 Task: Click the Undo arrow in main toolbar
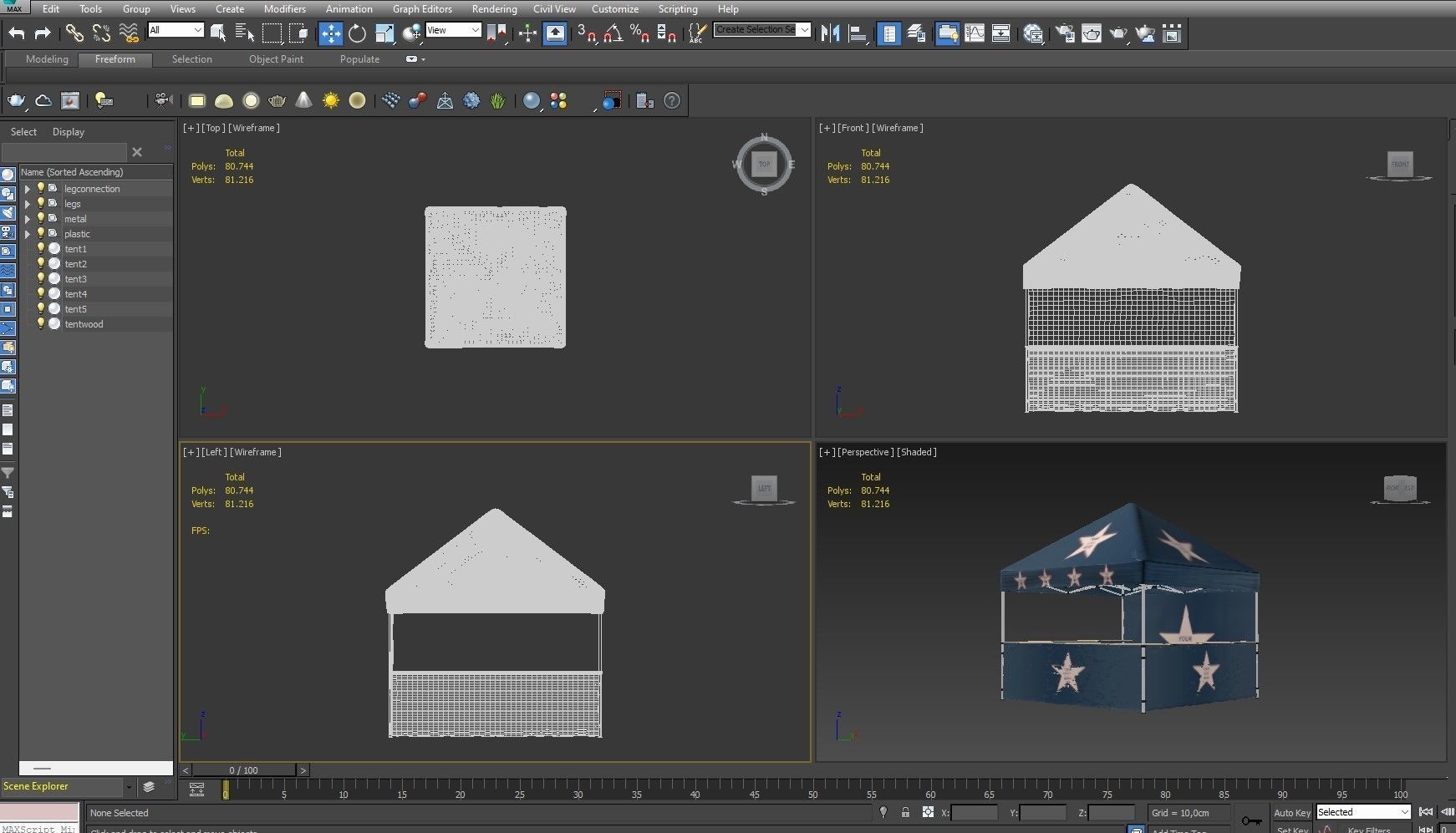pyautogui.click(x=17, y=33)
